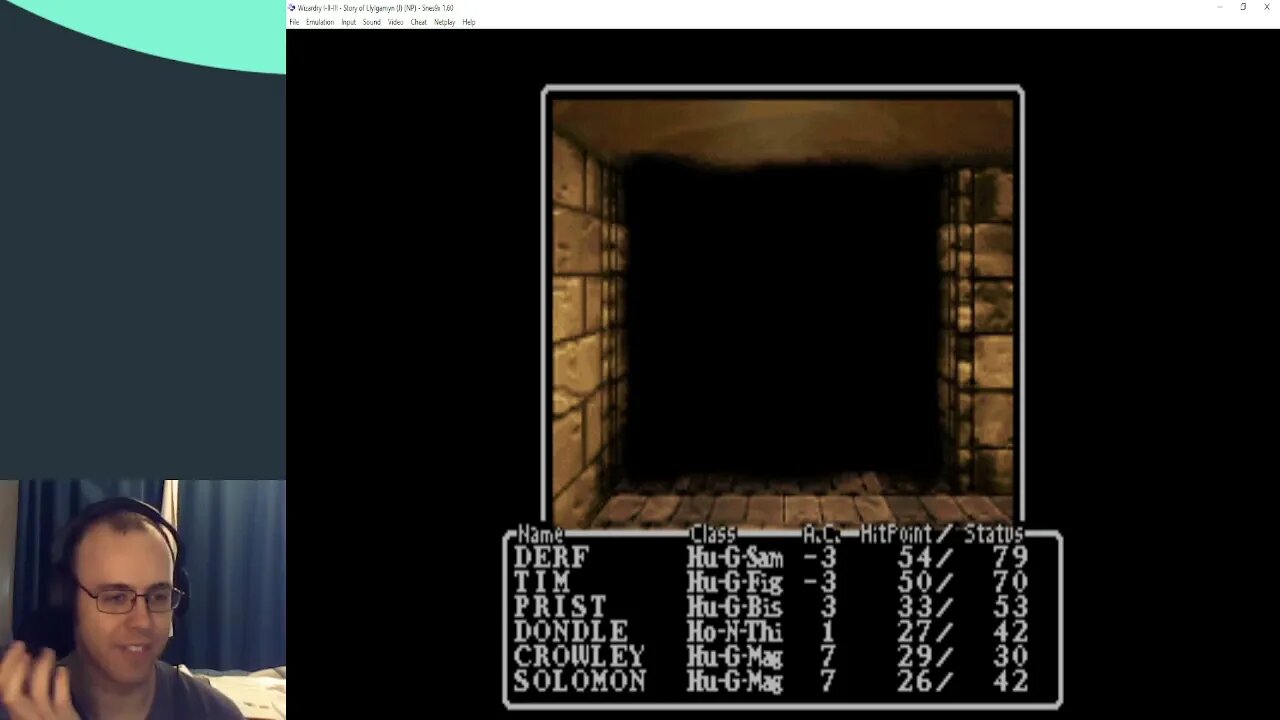1280x720 pixels.
Task: Click DERF's class Hu-G-Sam
Action: 735,558
